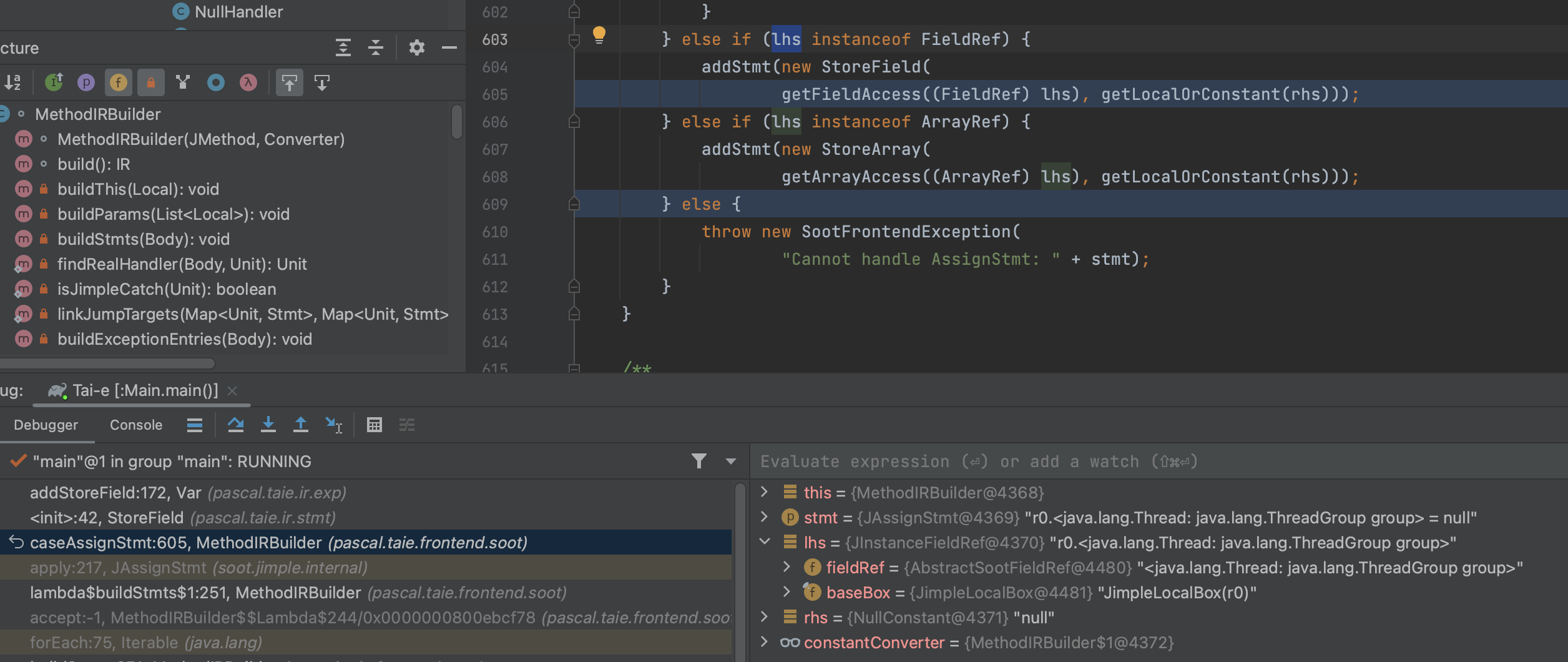Image resolution: width=1568 pixels, height=662 pixels.
Task: Expand the 'rhs' variable node
Action: click(764, 617)
